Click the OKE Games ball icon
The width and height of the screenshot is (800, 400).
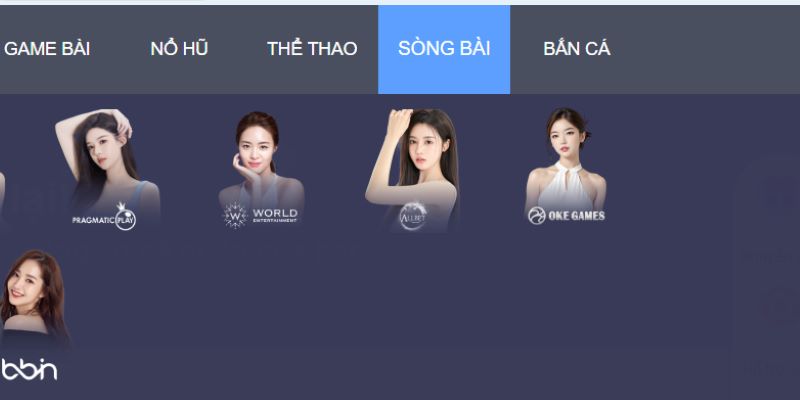537,216
